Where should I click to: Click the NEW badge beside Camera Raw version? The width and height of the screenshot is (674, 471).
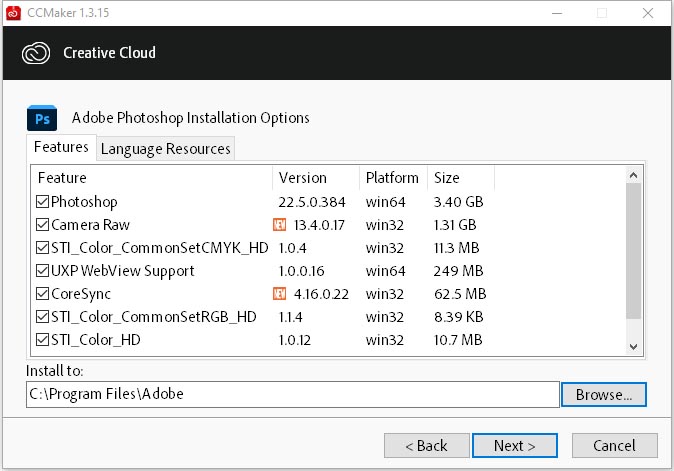279,224
